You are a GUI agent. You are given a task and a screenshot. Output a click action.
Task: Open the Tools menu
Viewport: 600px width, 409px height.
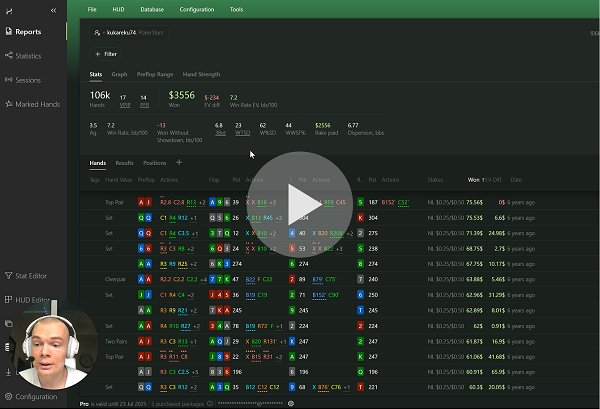[x=236, y=8]
